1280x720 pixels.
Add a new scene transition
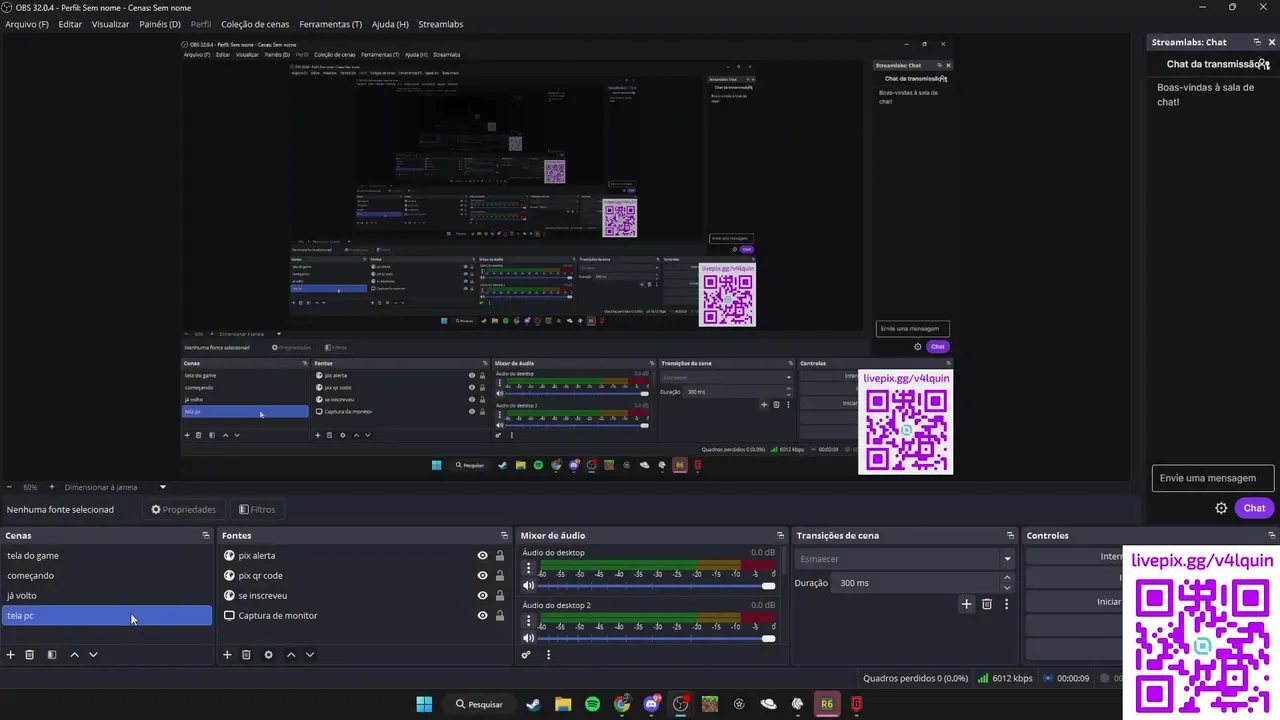[966, 604]
